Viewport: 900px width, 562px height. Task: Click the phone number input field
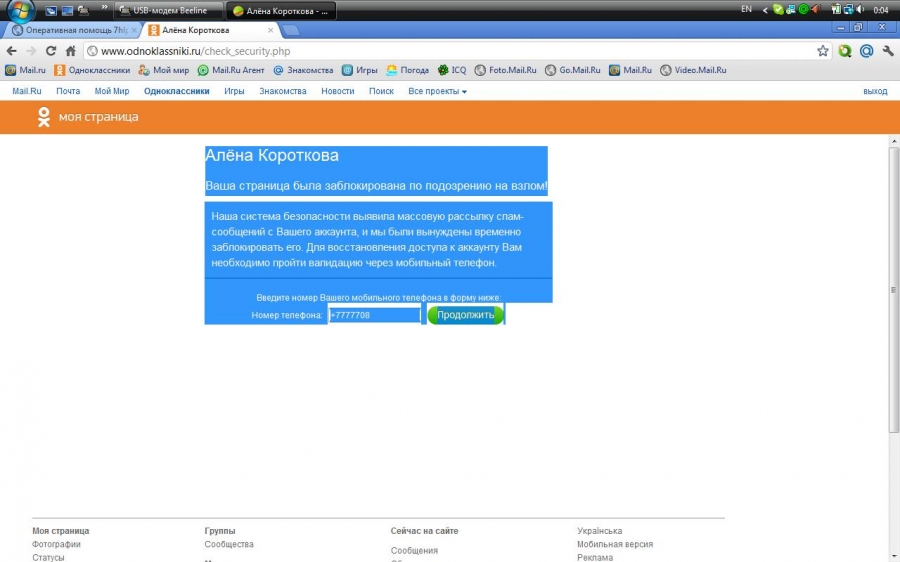coord(375,315)
